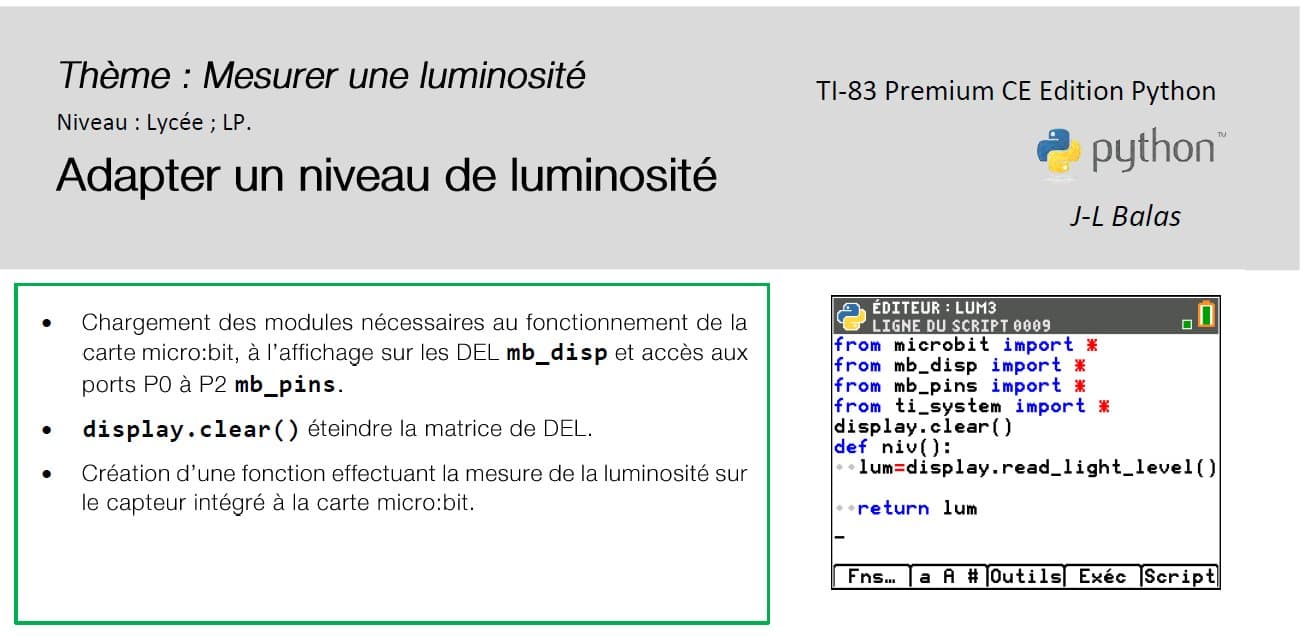Click the small green square beside the battery
Image resolution: width=1305 pixels, height=636 pixels.
coord(1187,324)
